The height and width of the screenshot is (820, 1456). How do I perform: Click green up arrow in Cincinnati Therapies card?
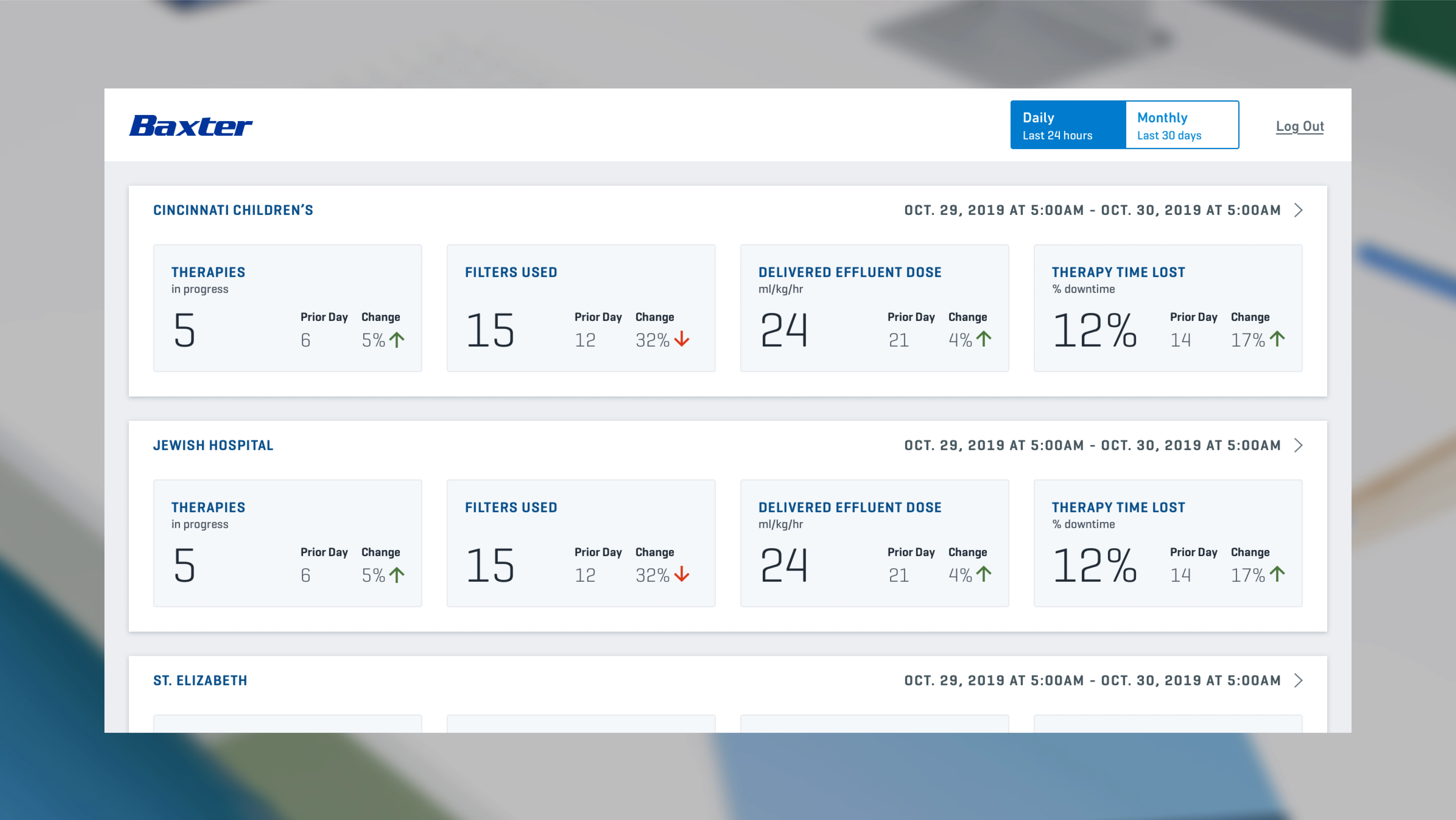click(397, 340)
